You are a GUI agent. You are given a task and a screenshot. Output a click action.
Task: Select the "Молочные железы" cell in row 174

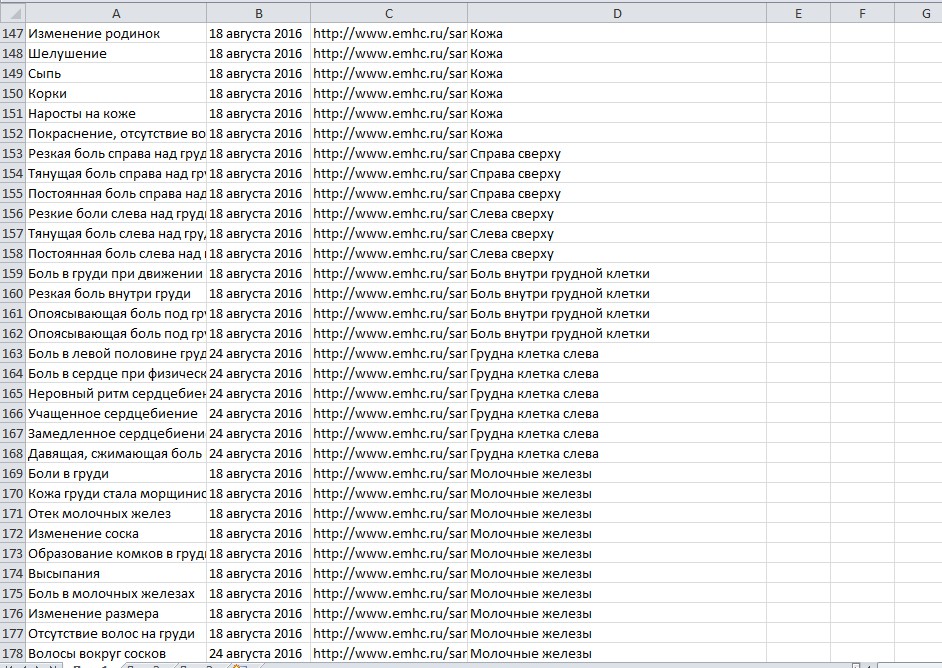(x=616, y=574)
